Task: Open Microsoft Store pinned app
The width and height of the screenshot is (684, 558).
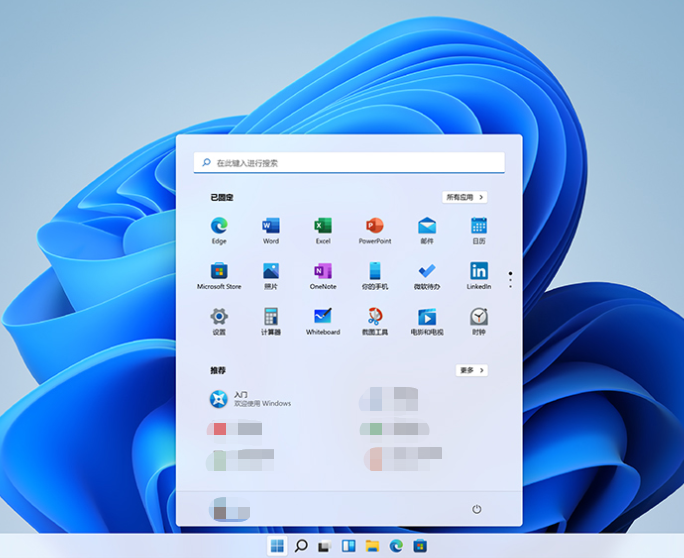Action: [219, 276]
